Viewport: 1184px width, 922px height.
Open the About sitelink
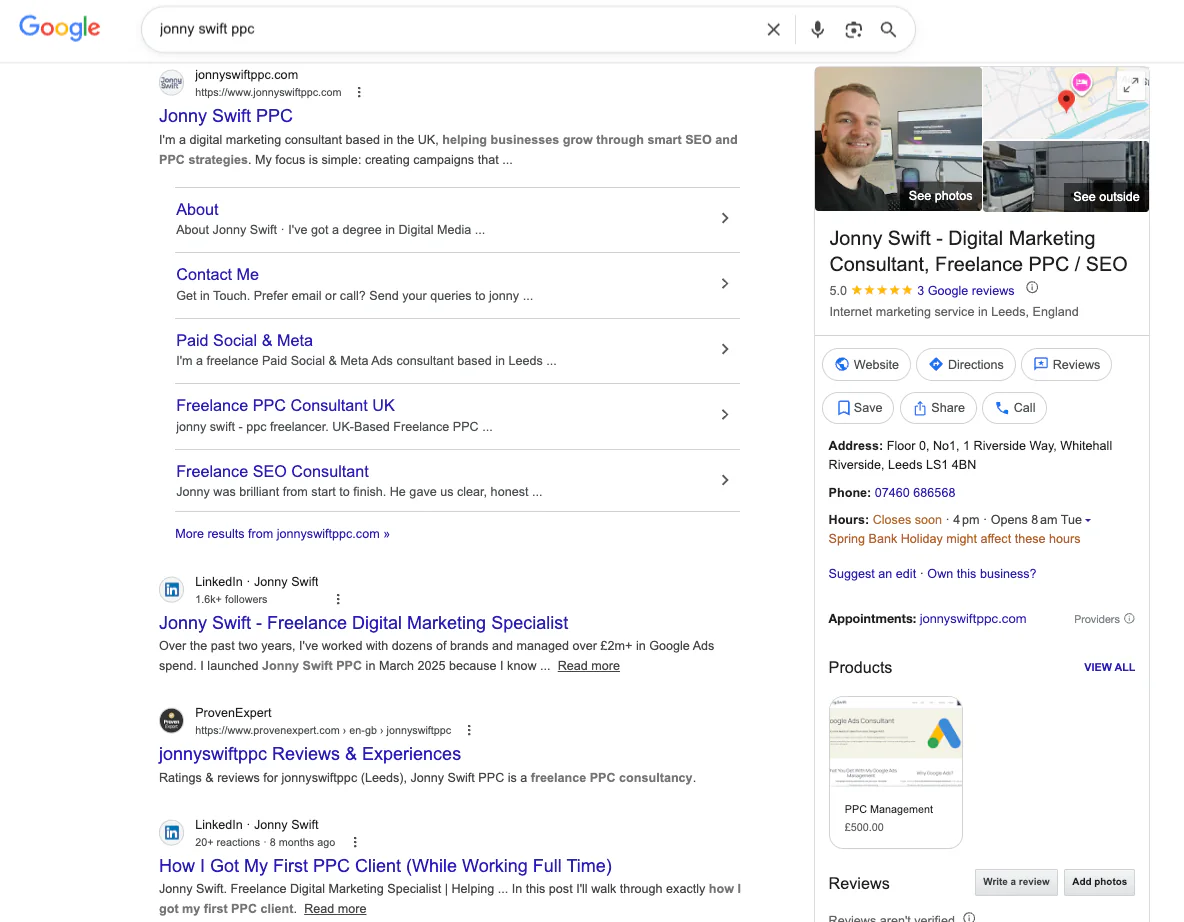click(197, 209)
